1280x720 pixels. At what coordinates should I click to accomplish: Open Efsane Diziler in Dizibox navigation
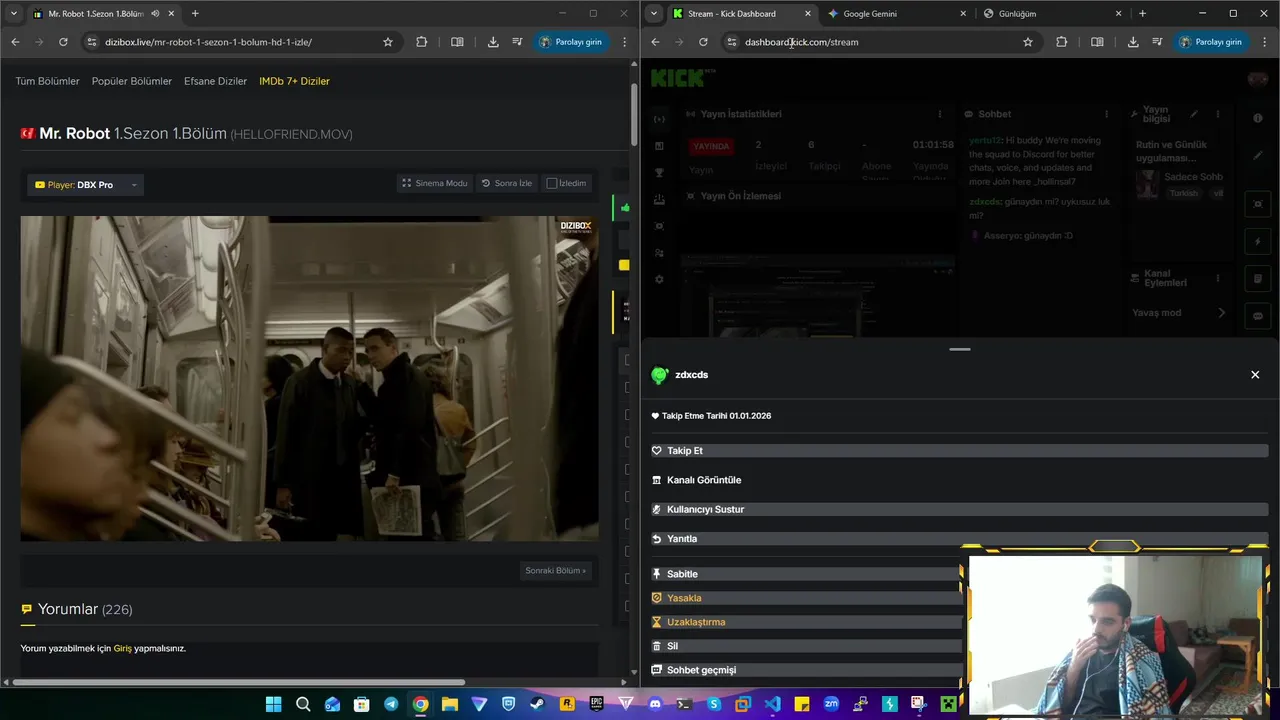215,81
